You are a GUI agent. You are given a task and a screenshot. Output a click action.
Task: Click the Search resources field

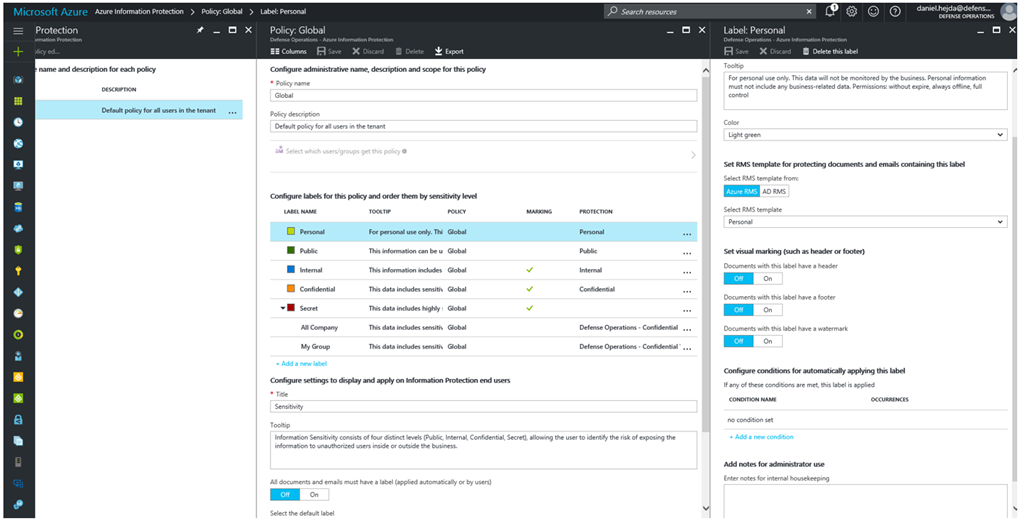point(709,11)
